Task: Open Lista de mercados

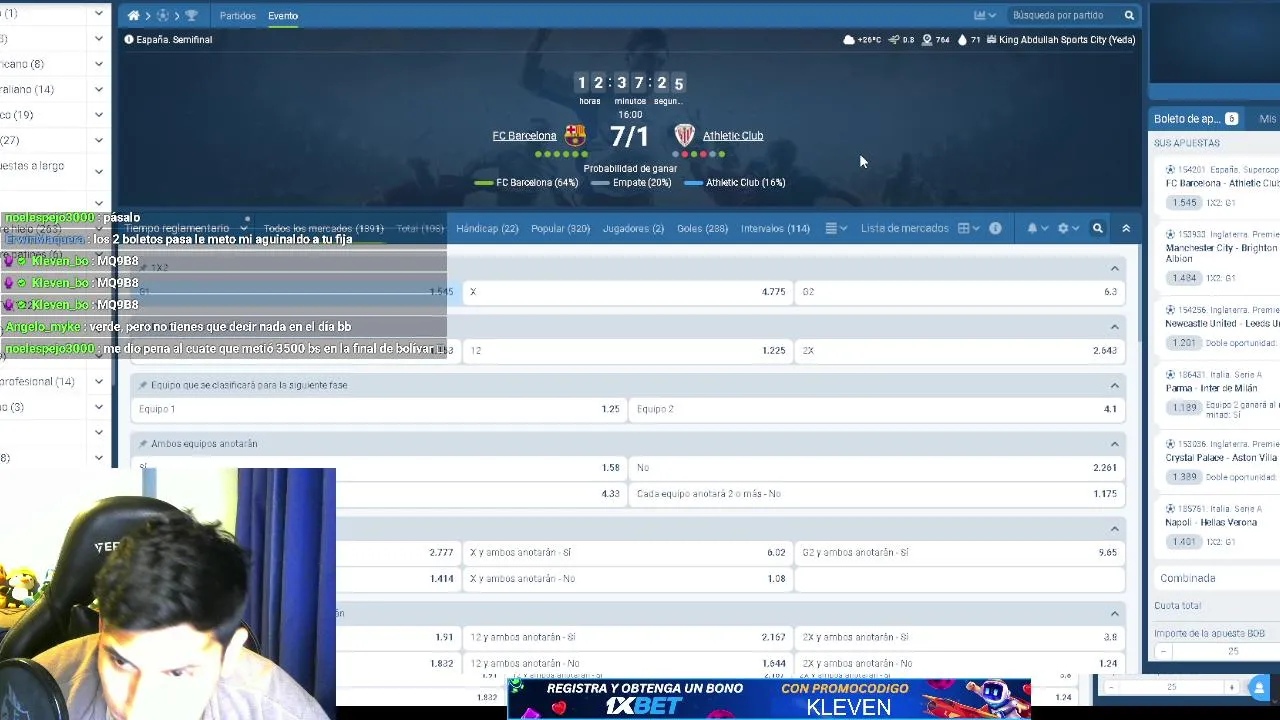Action: point(904,229)
